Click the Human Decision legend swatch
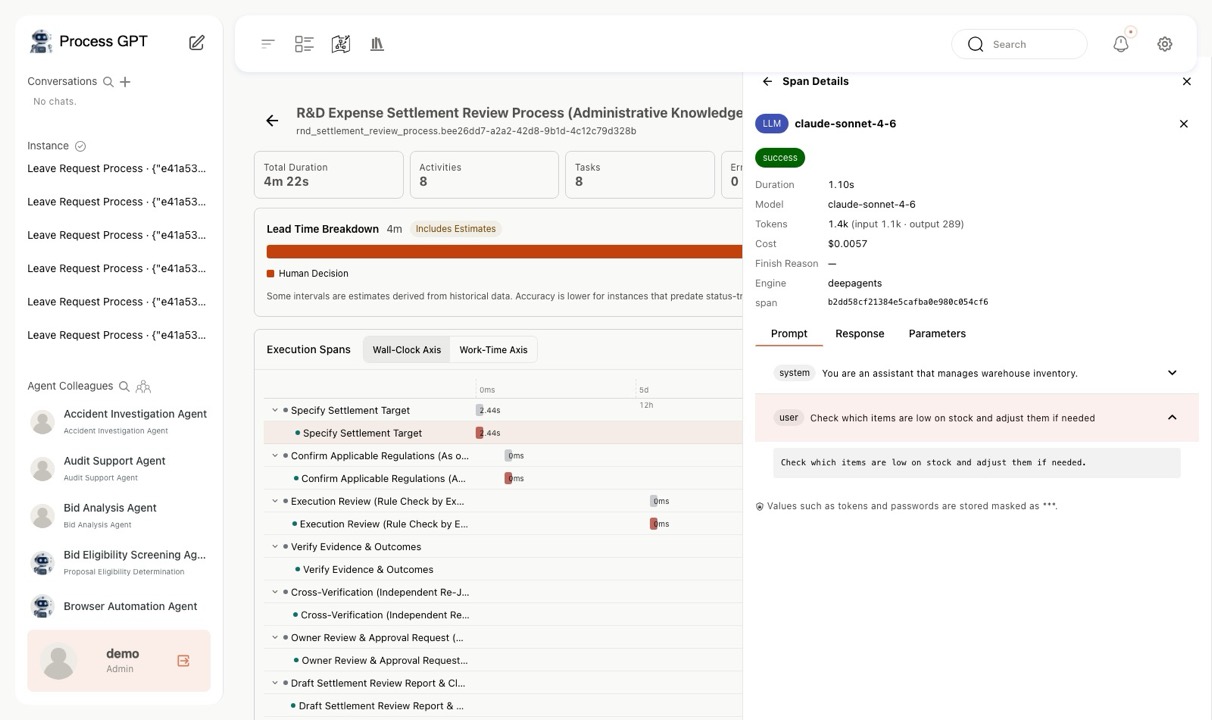The width and height of the screenshot is (1212, 720). (271, 274)
